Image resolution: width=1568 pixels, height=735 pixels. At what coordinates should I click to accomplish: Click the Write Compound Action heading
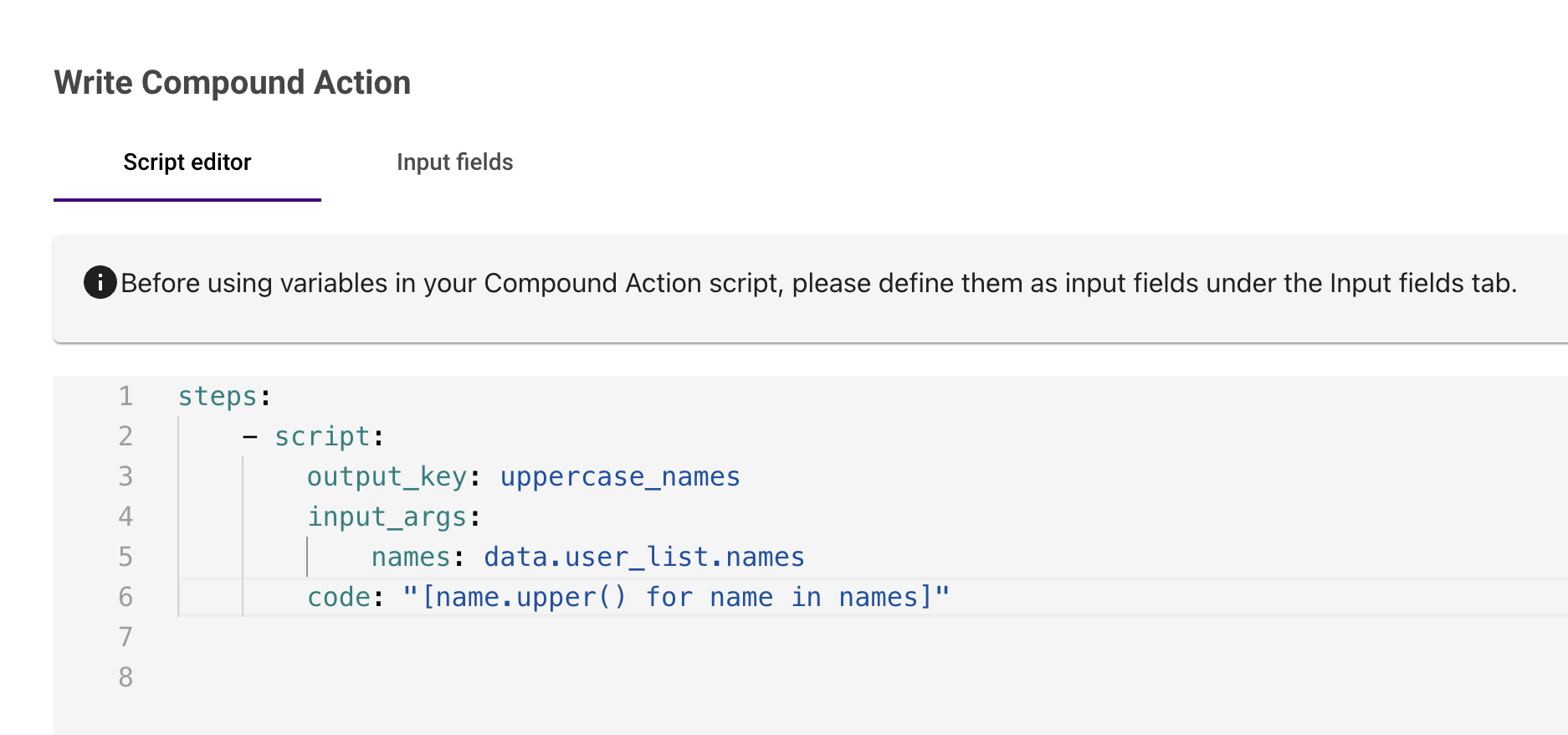[x=233, y=83]
